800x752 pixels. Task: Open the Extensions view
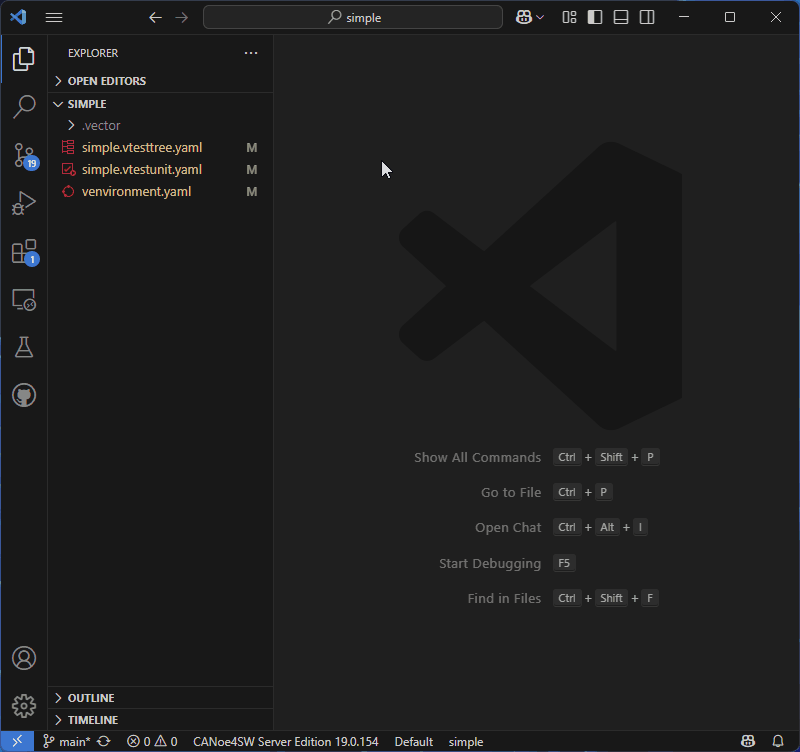click(x=23, y=251)
